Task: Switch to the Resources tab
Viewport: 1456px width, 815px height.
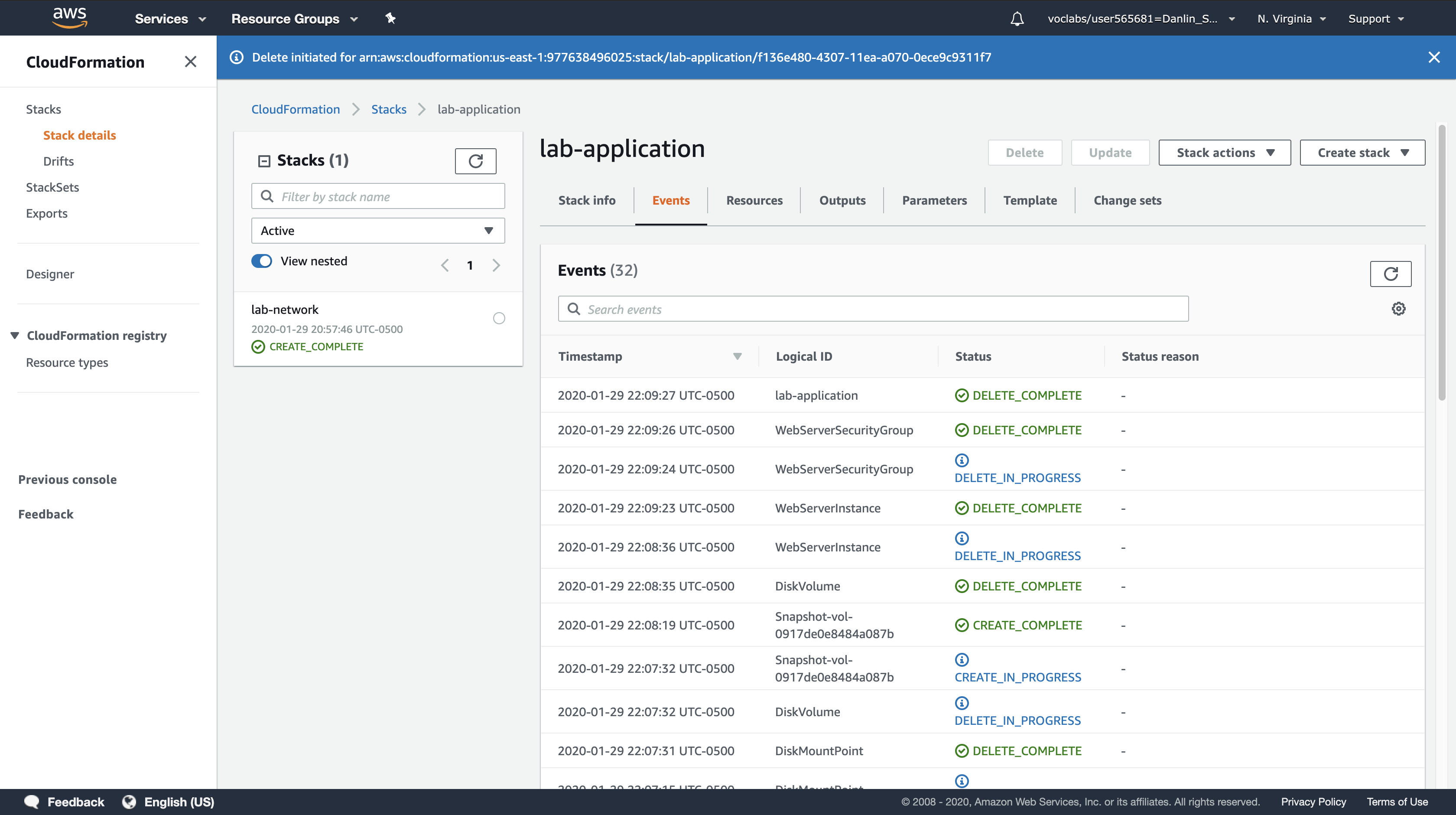Action: click(x=754, y=200)
